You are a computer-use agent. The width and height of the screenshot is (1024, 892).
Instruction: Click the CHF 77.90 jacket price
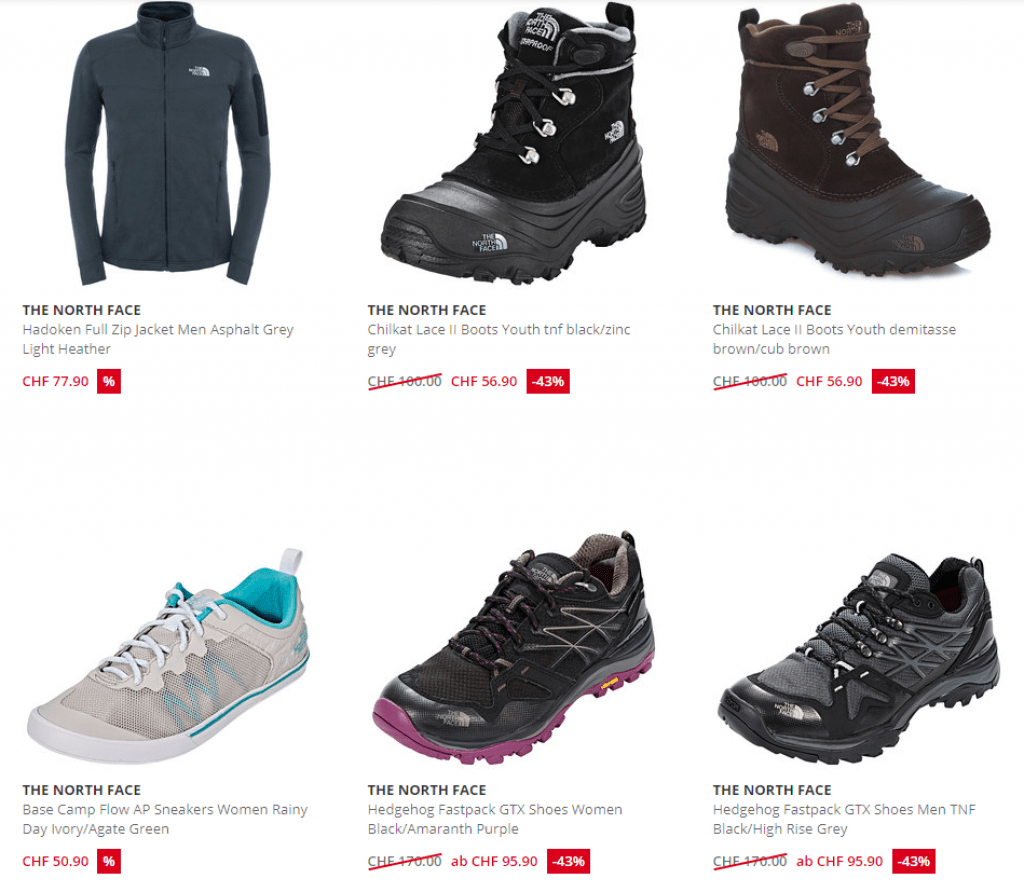point(56,381)
